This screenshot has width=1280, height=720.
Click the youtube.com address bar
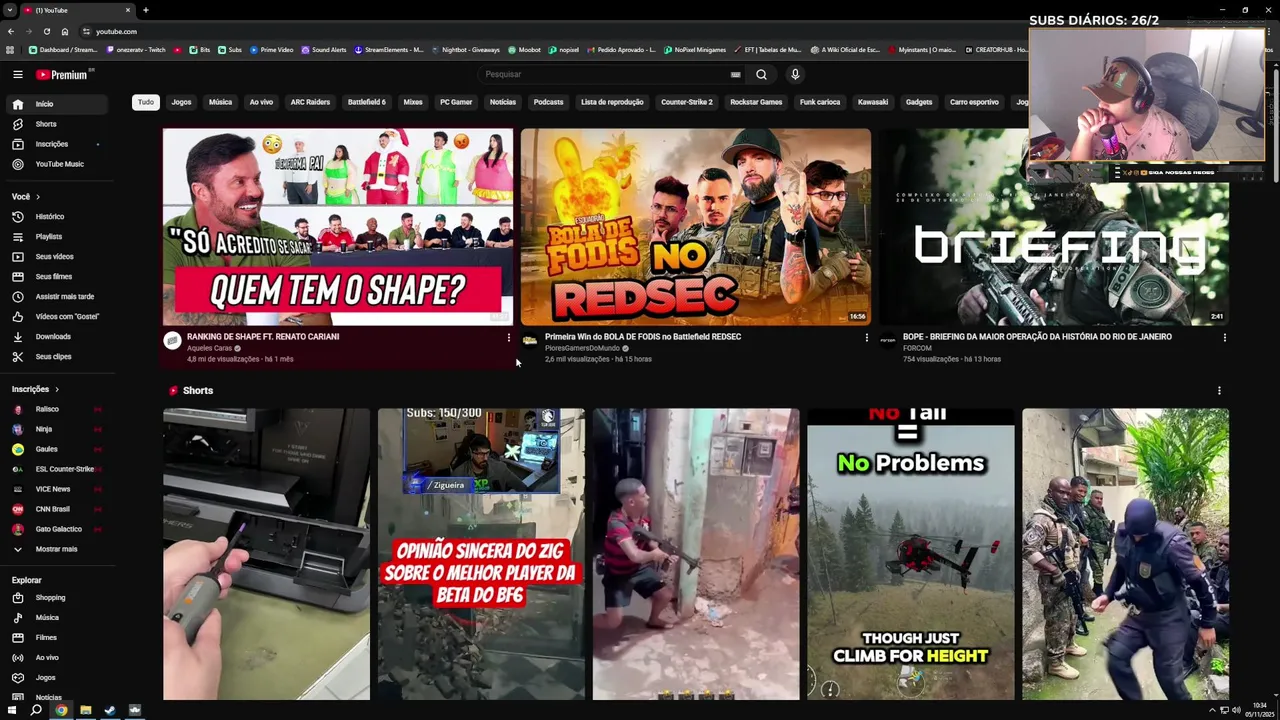pyautogui.click(x=116, y=31)
